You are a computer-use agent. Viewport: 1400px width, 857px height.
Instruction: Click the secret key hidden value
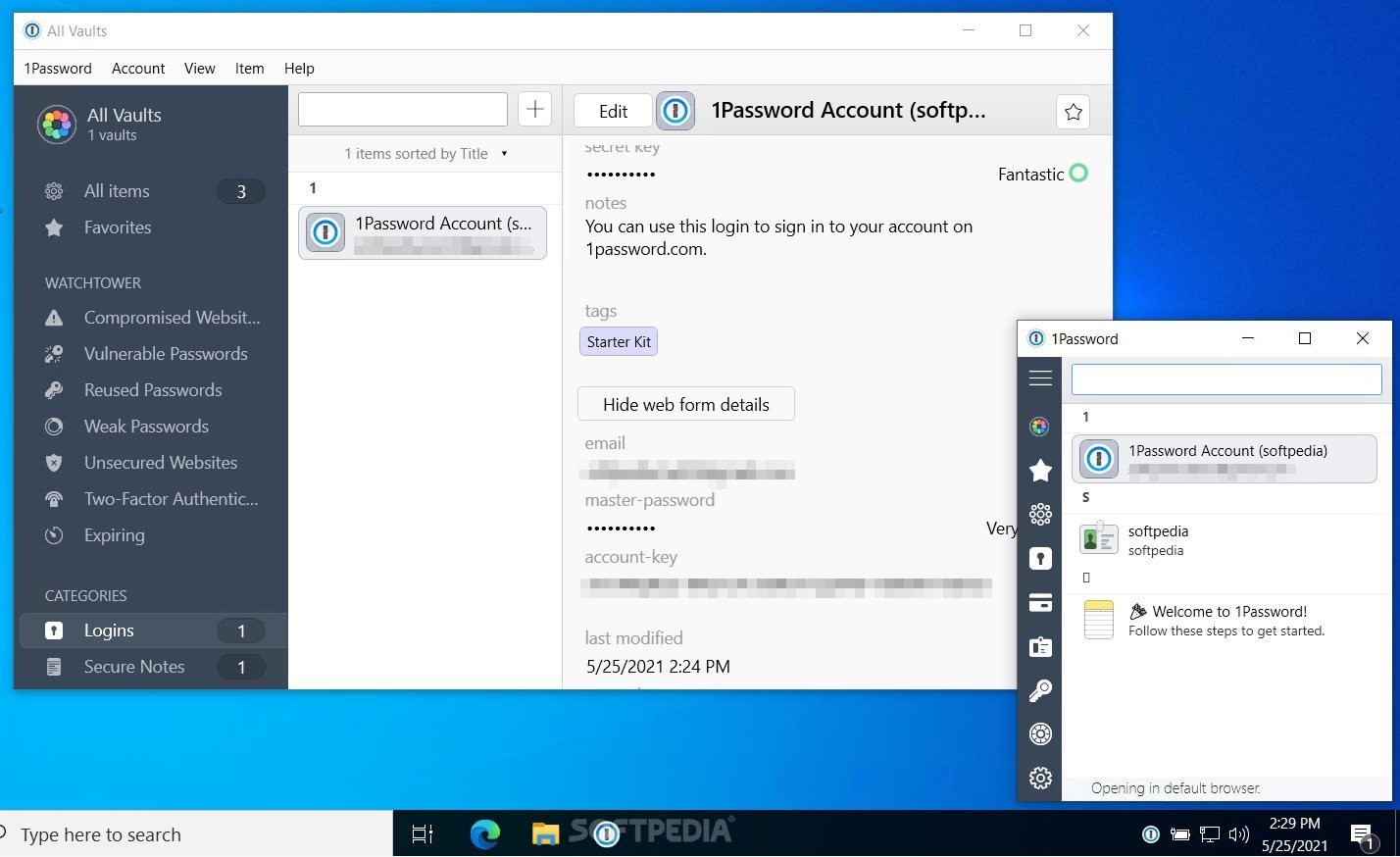(621, 175)
